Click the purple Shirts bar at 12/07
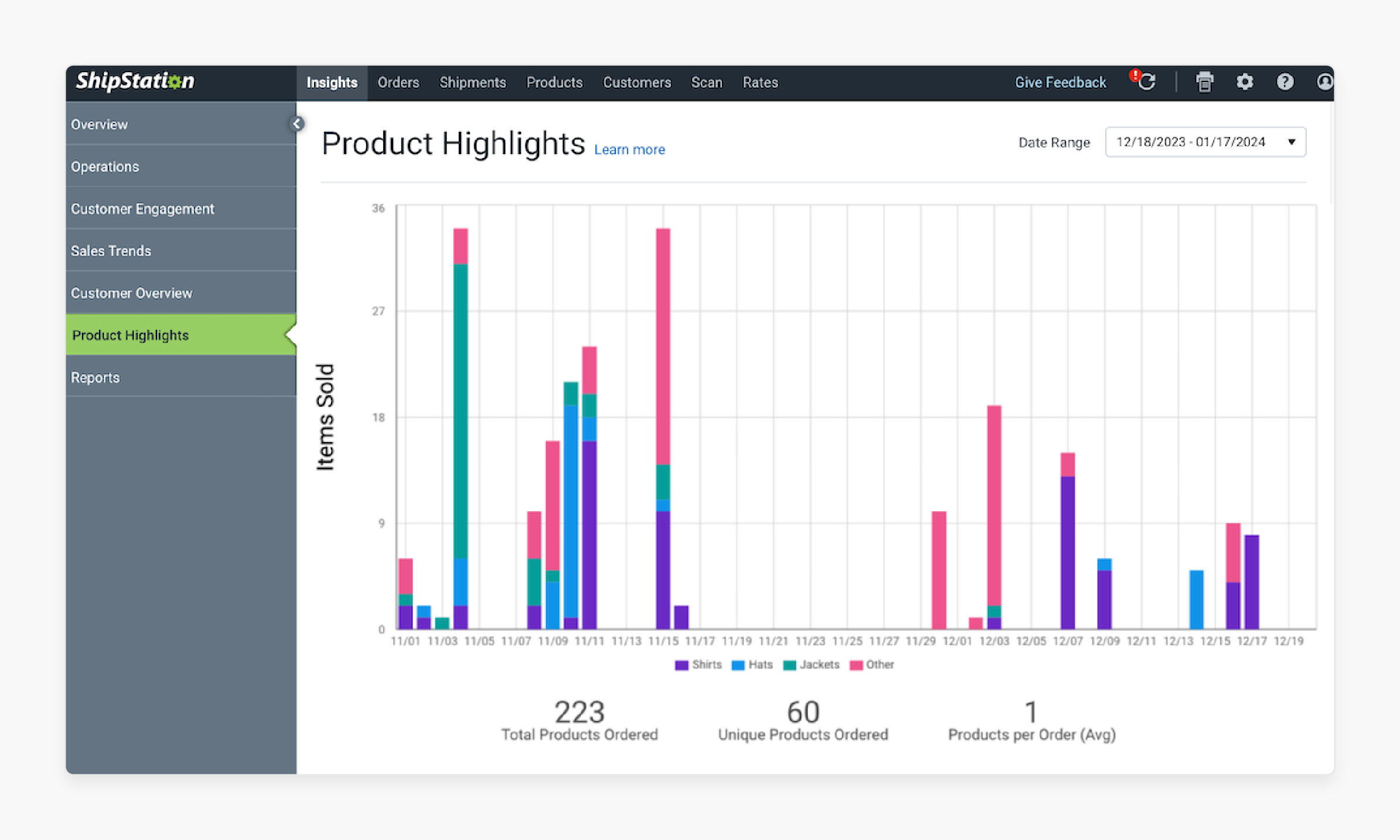This screenshot has width=1400, height=840. 1068,552
